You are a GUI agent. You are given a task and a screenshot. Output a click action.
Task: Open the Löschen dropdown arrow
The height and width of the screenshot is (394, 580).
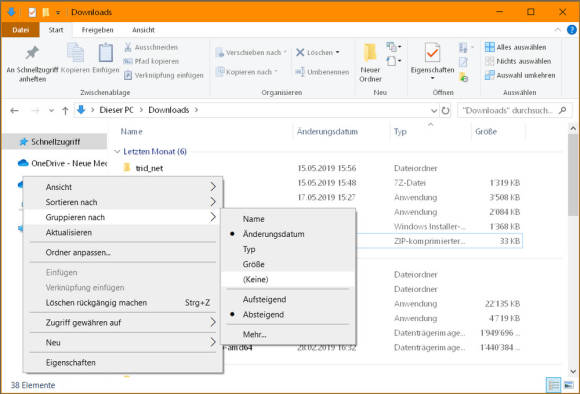click(x=337, y=53)
